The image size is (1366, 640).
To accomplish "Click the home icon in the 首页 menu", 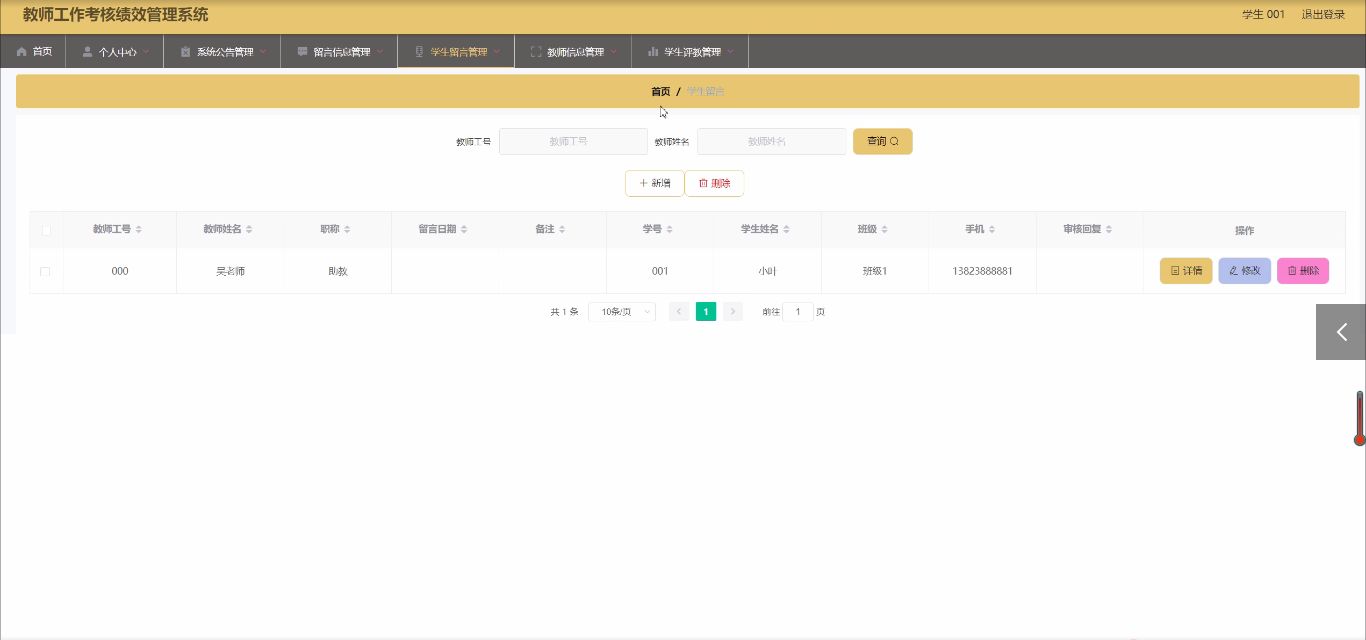I will pos(22,51).
